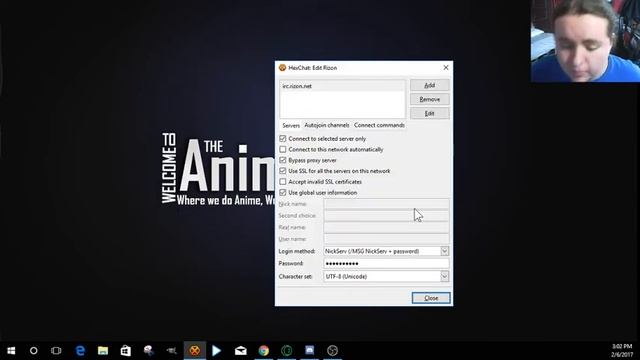Open Discord from taskbar
The width and height of the screenshot is (640, 360).
click(310, 351)
